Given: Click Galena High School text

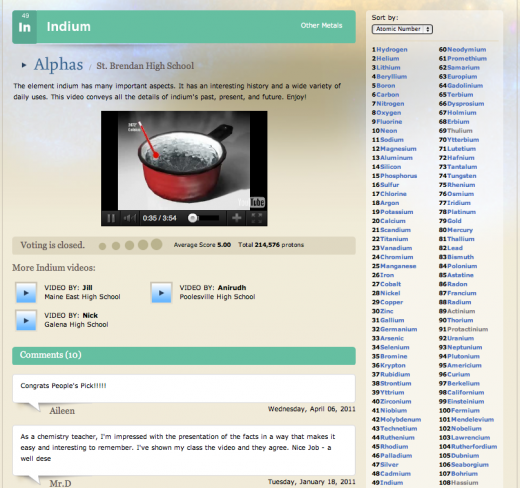Looking at the screenshot, I should tap(76, 324).
